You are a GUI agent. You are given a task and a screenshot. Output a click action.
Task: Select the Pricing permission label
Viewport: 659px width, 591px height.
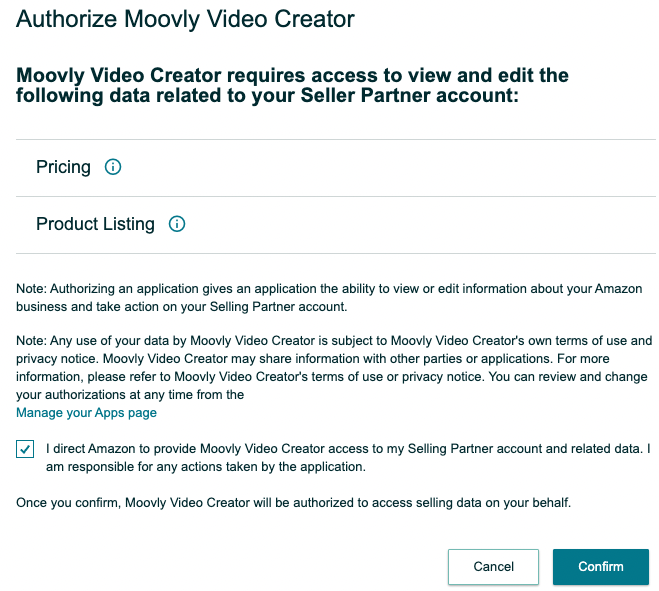point(63,167)
